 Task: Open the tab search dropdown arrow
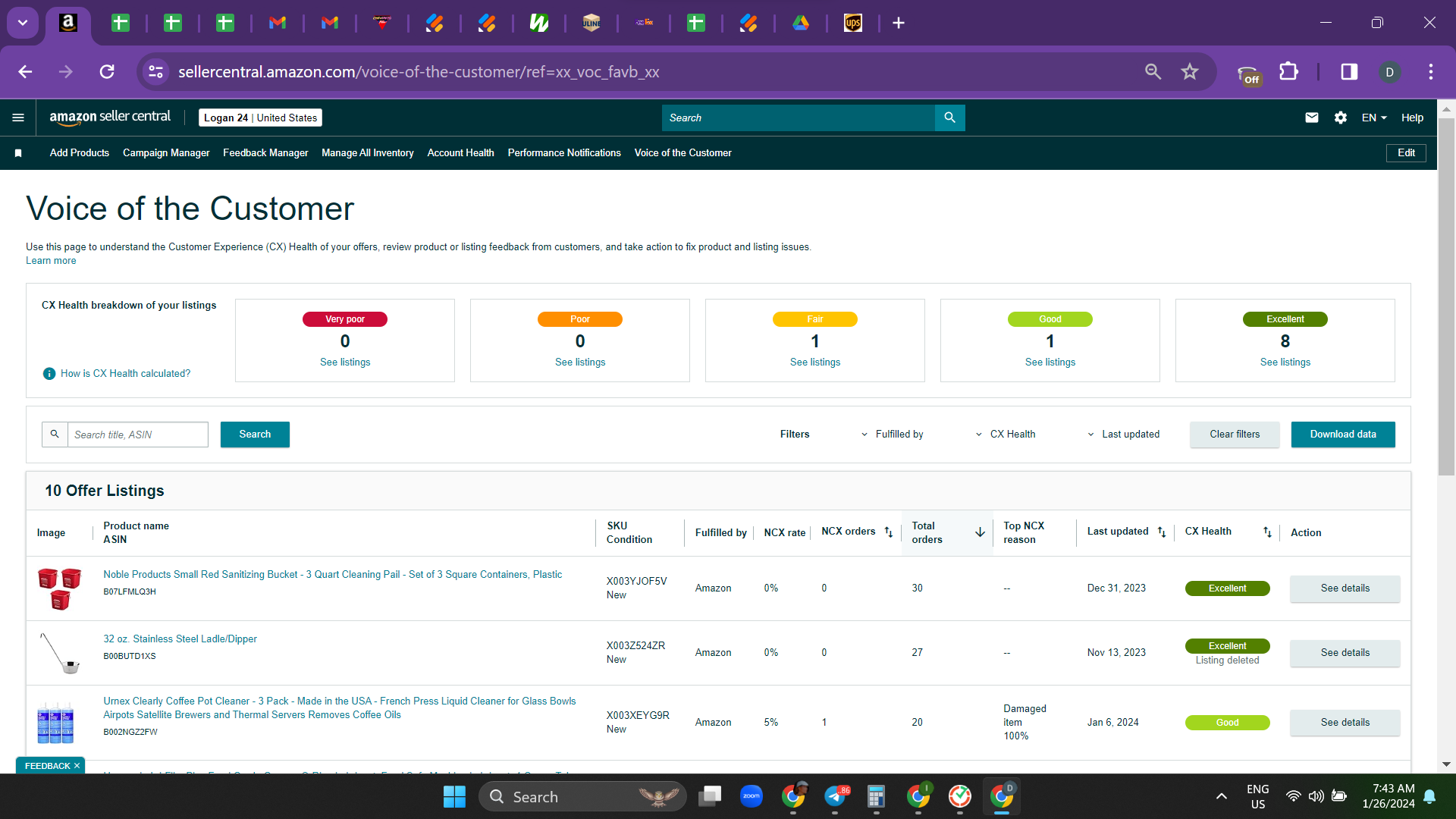tap(23, 23)
